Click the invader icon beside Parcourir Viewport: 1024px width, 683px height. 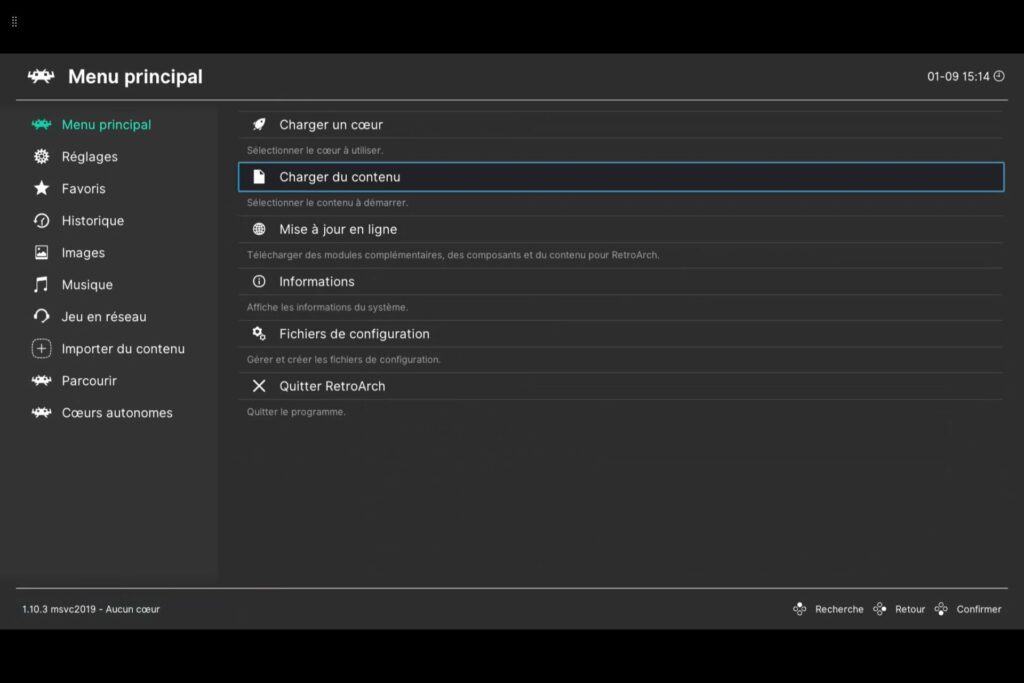pos(41,380)
